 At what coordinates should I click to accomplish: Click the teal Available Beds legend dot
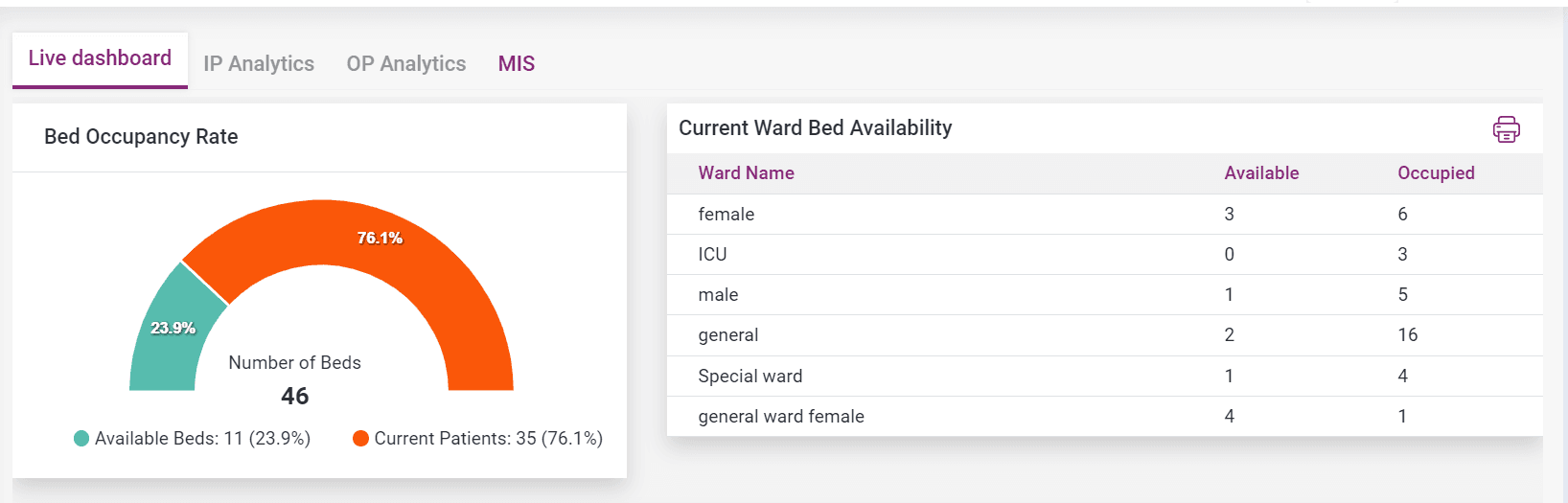point(81,439)
